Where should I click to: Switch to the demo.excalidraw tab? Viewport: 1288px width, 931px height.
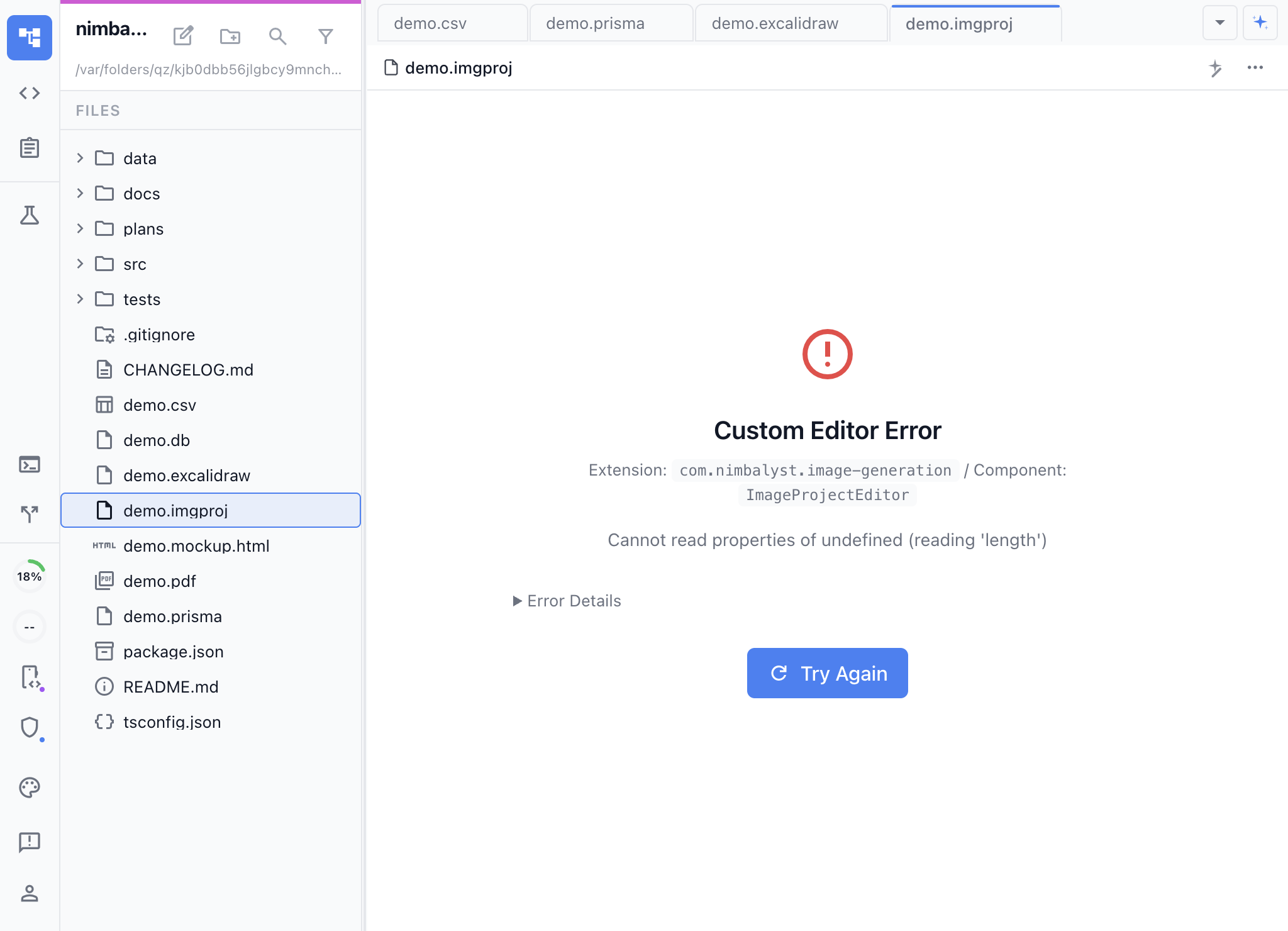[775, 23]
